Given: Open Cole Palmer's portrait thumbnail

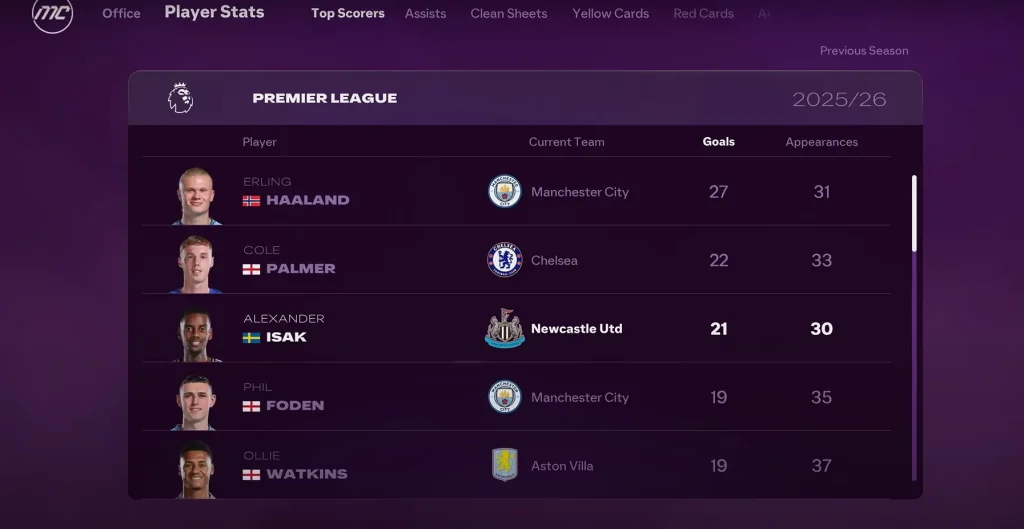Looking at the screenshot, I should click(196, 264).
